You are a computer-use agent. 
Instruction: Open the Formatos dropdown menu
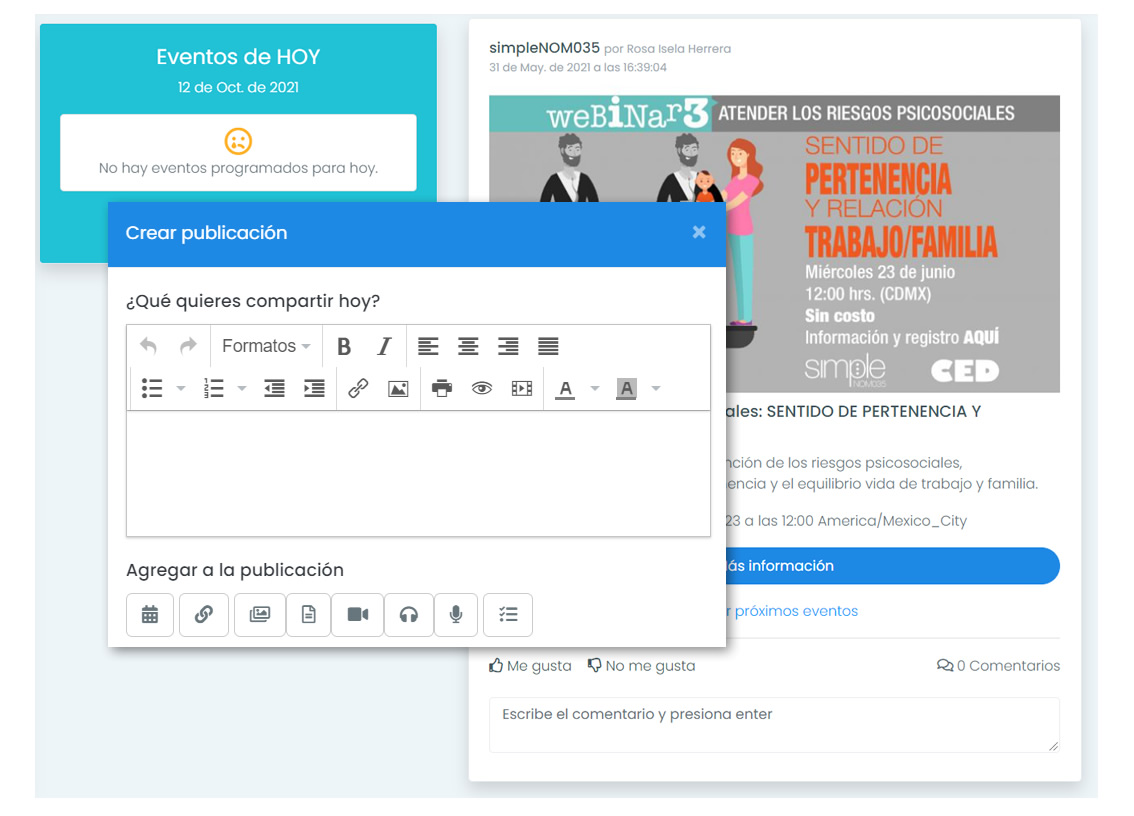click(x=266, y=347)
